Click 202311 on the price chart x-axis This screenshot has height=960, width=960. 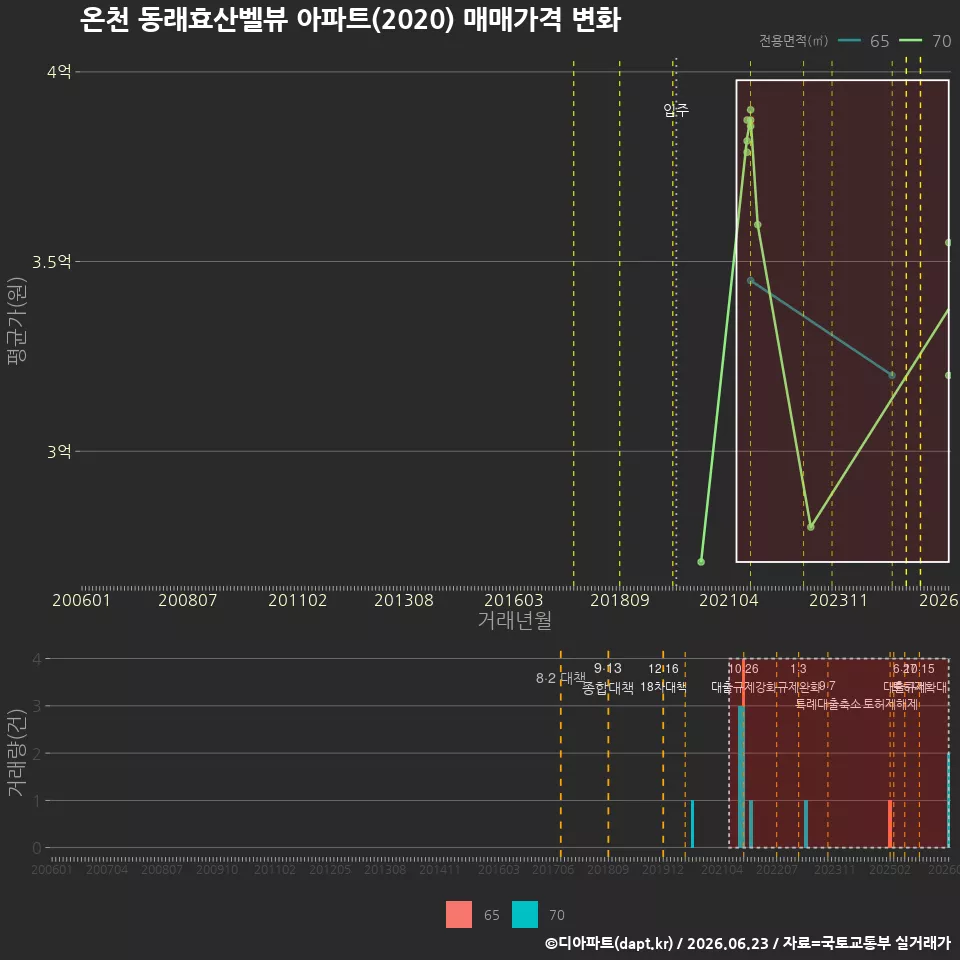pyautogui.click(x=838, y=600)
